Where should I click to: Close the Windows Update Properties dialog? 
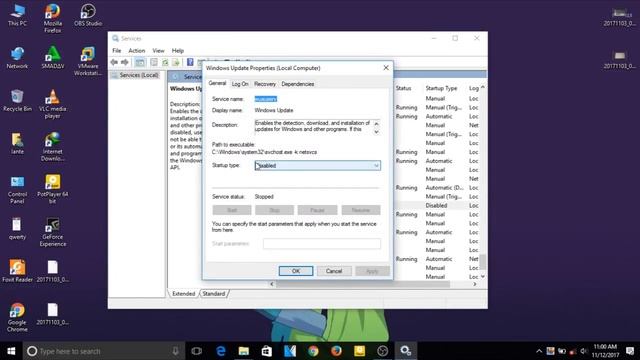pyautogui.click(x=386, y=68)
